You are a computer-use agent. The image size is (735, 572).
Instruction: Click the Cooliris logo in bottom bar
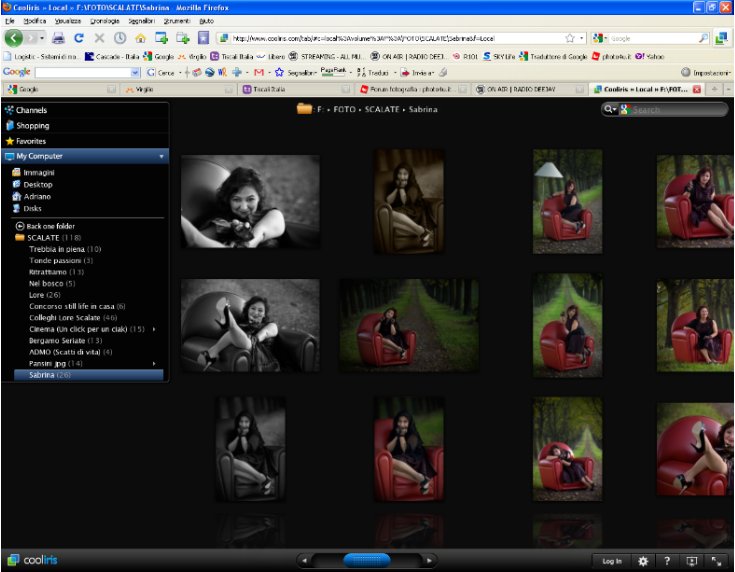pyautogui.click(x=28, y=560)
